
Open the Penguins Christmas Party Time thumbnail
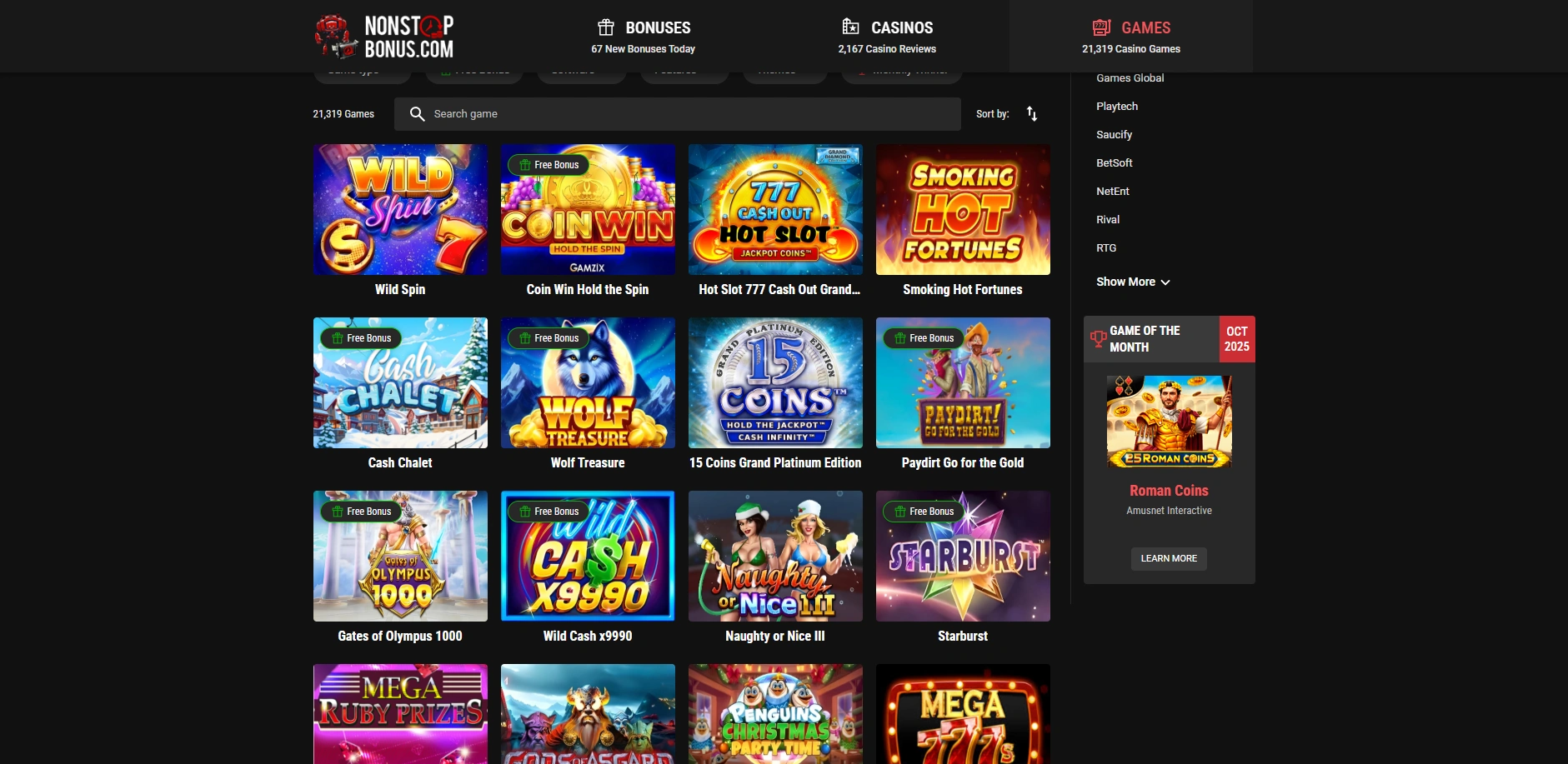pos(775,714)
